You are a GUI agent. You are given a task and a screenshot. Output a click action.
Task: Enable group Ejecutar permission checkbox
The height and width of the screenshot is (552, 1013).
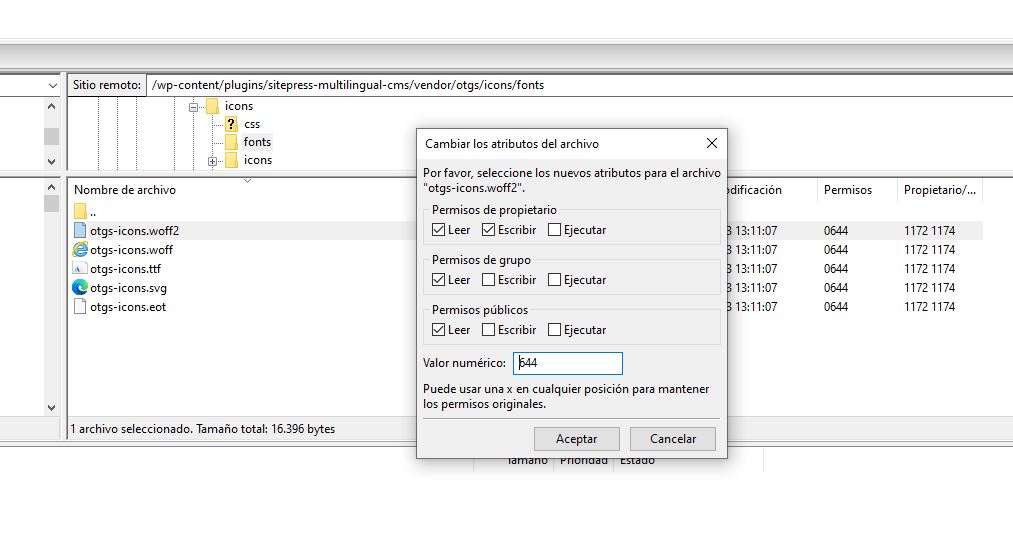click(555, 280)
